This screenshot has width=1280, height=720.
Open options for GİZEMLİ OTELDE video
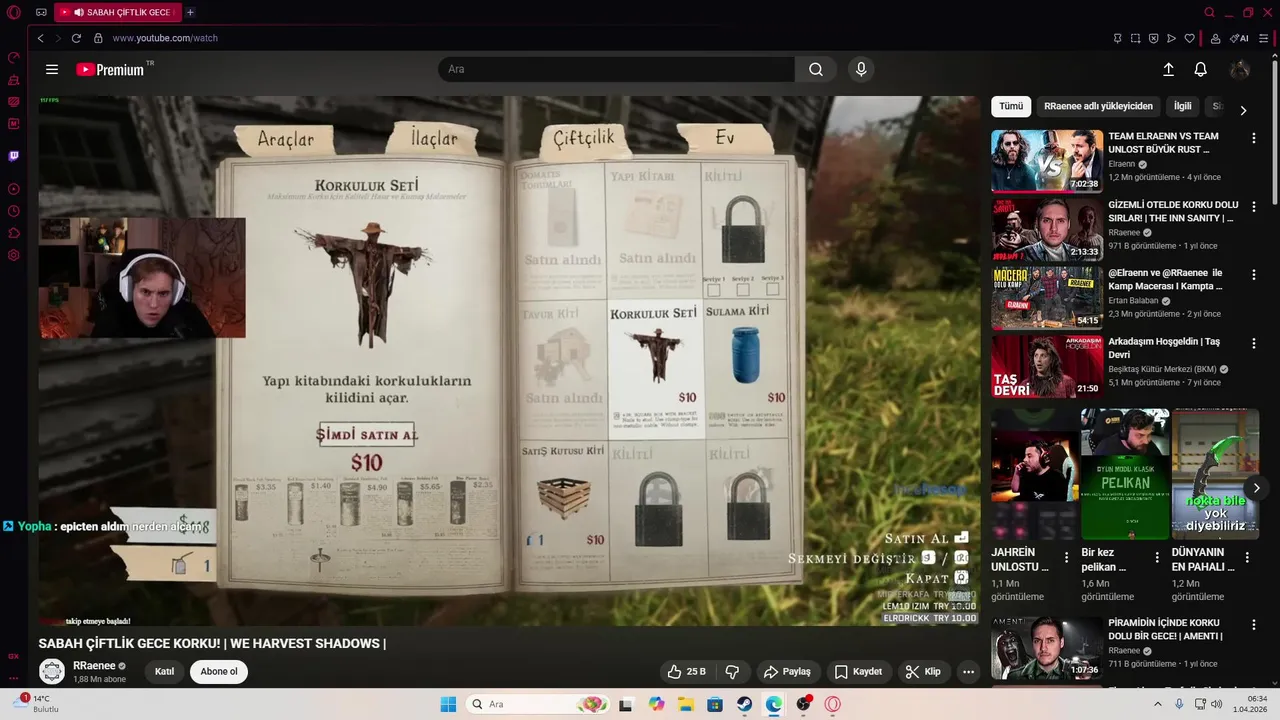click(x=1253, y=206)
